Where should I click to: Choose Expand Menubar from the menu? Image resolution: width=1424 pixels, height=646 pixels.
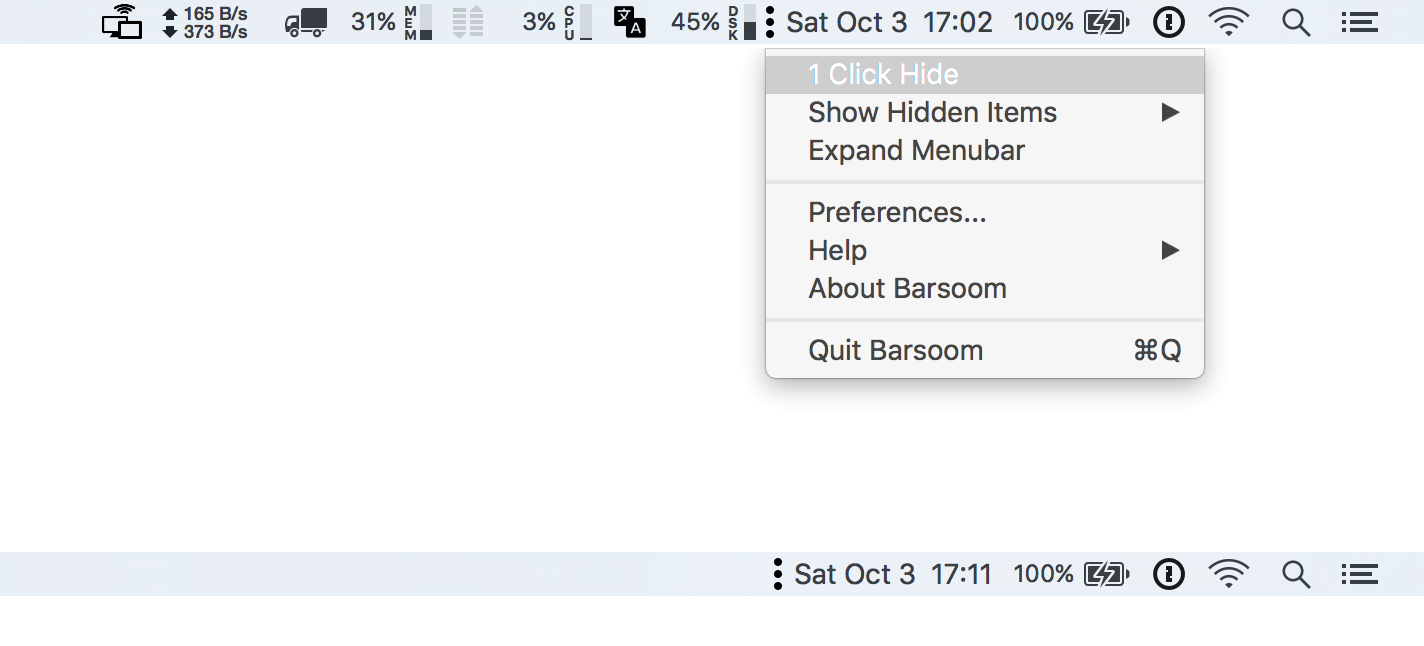point(916,151)
